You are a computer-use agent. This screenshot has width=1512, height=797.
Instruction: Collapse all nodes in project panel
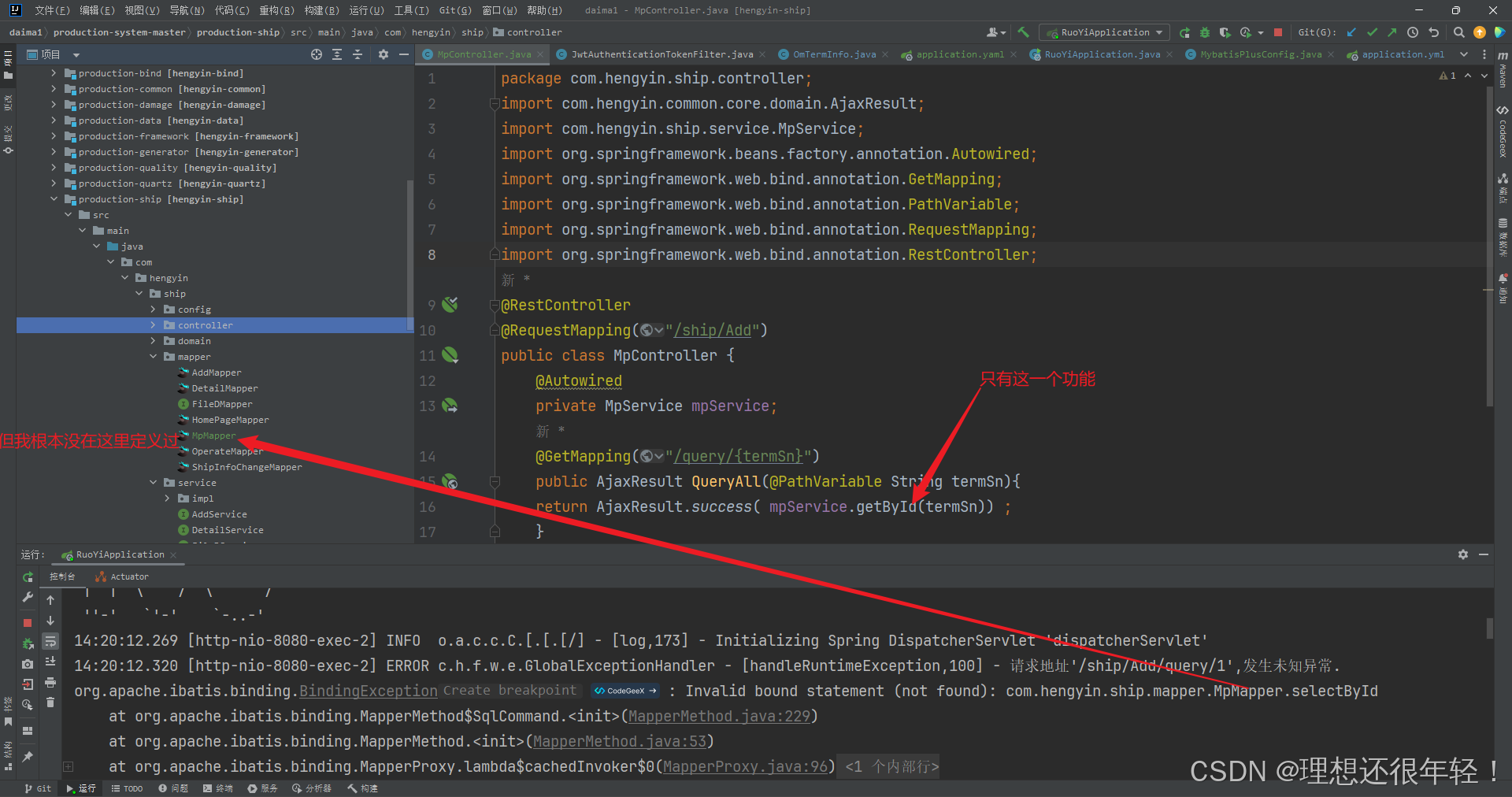pyautogui.click(x=358, y=54)
